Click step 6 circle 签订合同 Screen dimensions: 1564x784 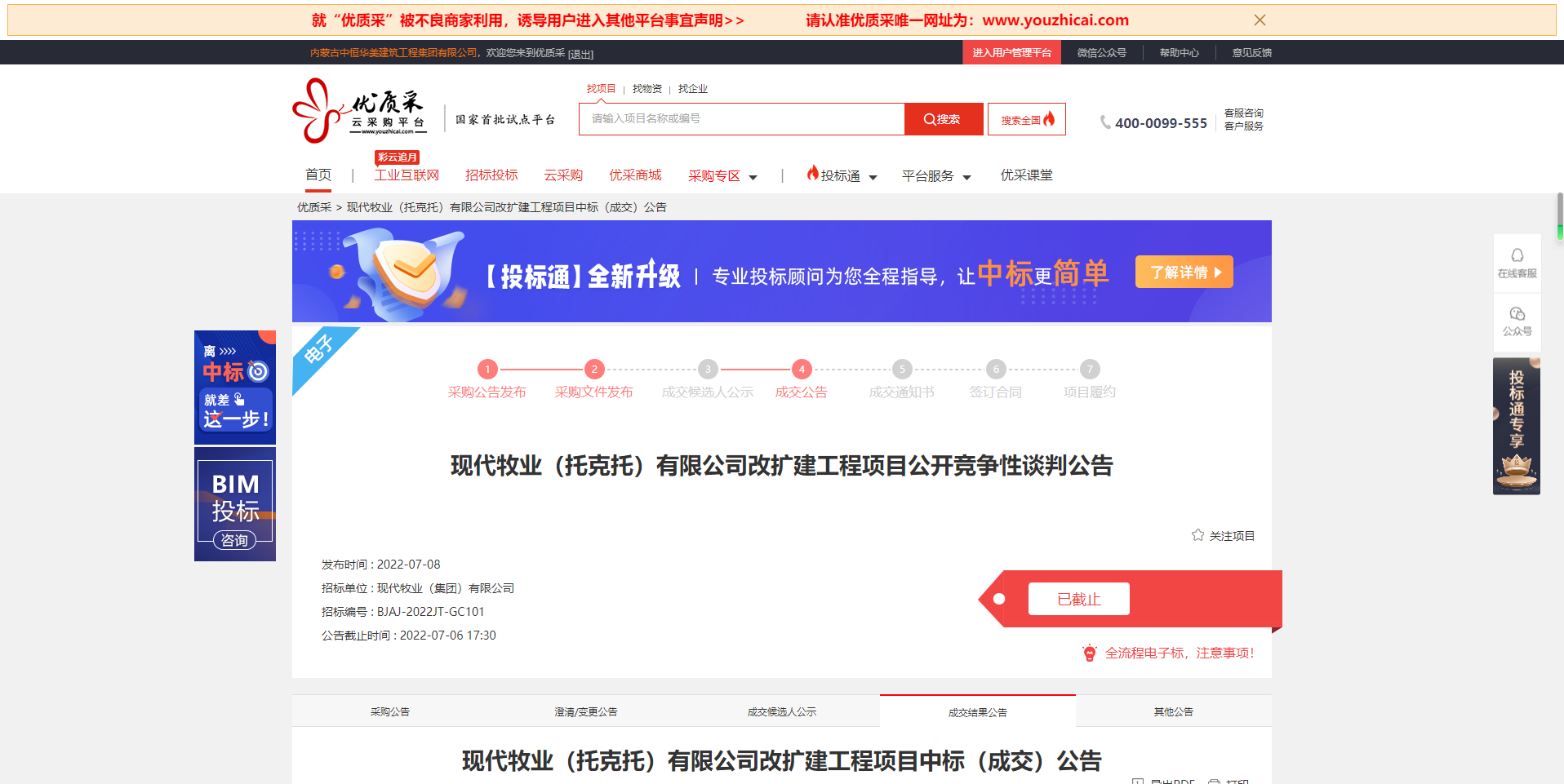tap(996, 369)
